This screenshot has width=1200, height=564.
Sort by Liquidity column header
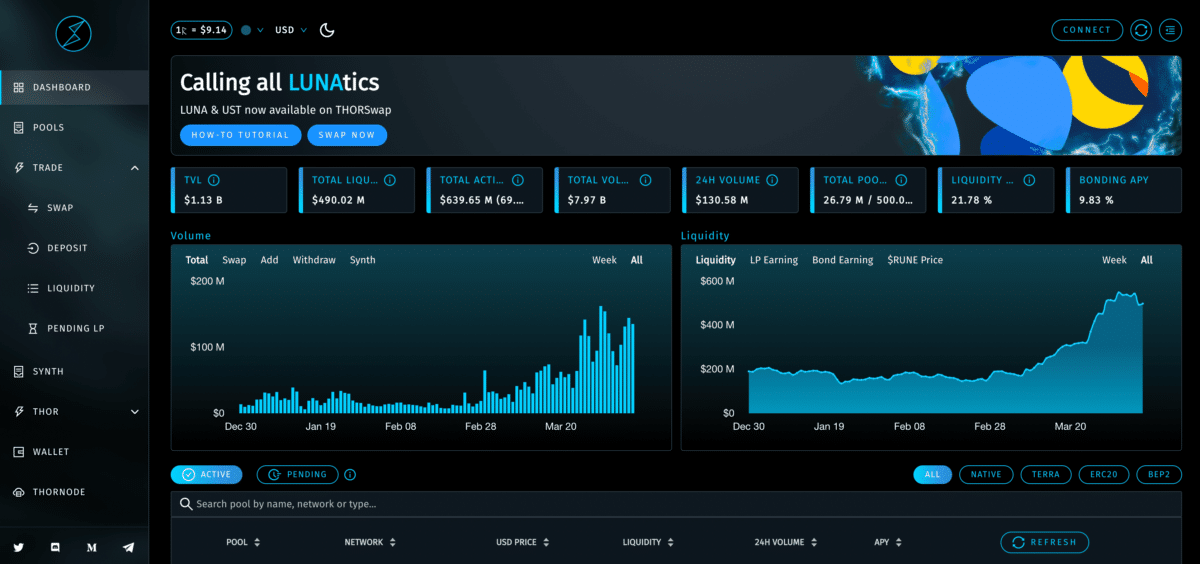(648, 542)
